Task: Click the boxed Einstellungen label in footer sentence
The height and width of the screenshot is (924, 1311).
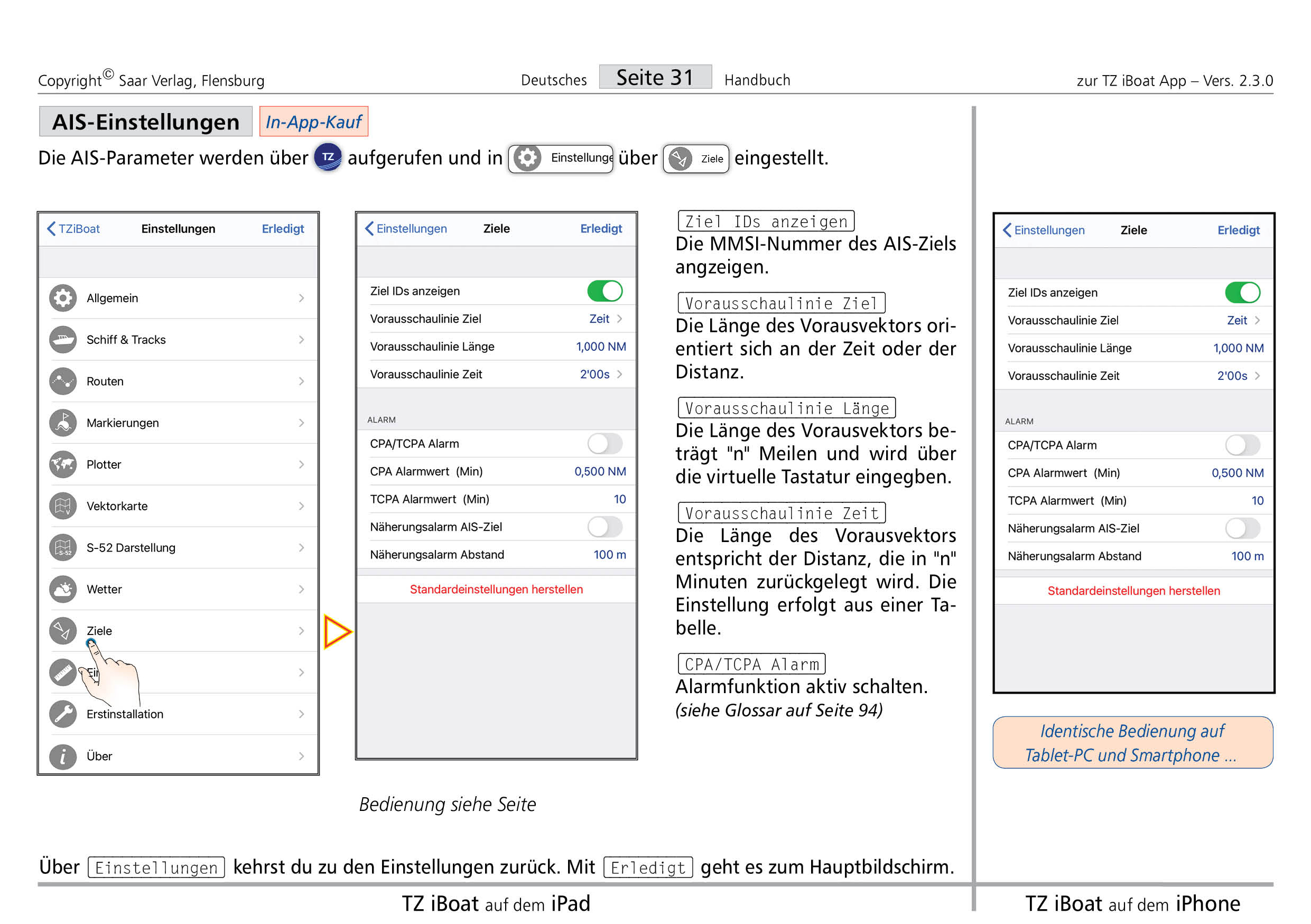Action: click(x=156, y=868)
